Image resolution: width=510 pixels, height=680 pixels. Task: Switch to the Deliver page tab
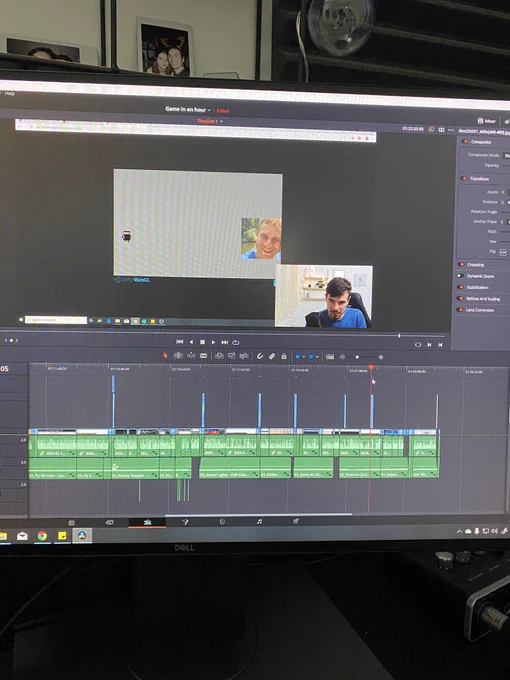click(296, 521)
